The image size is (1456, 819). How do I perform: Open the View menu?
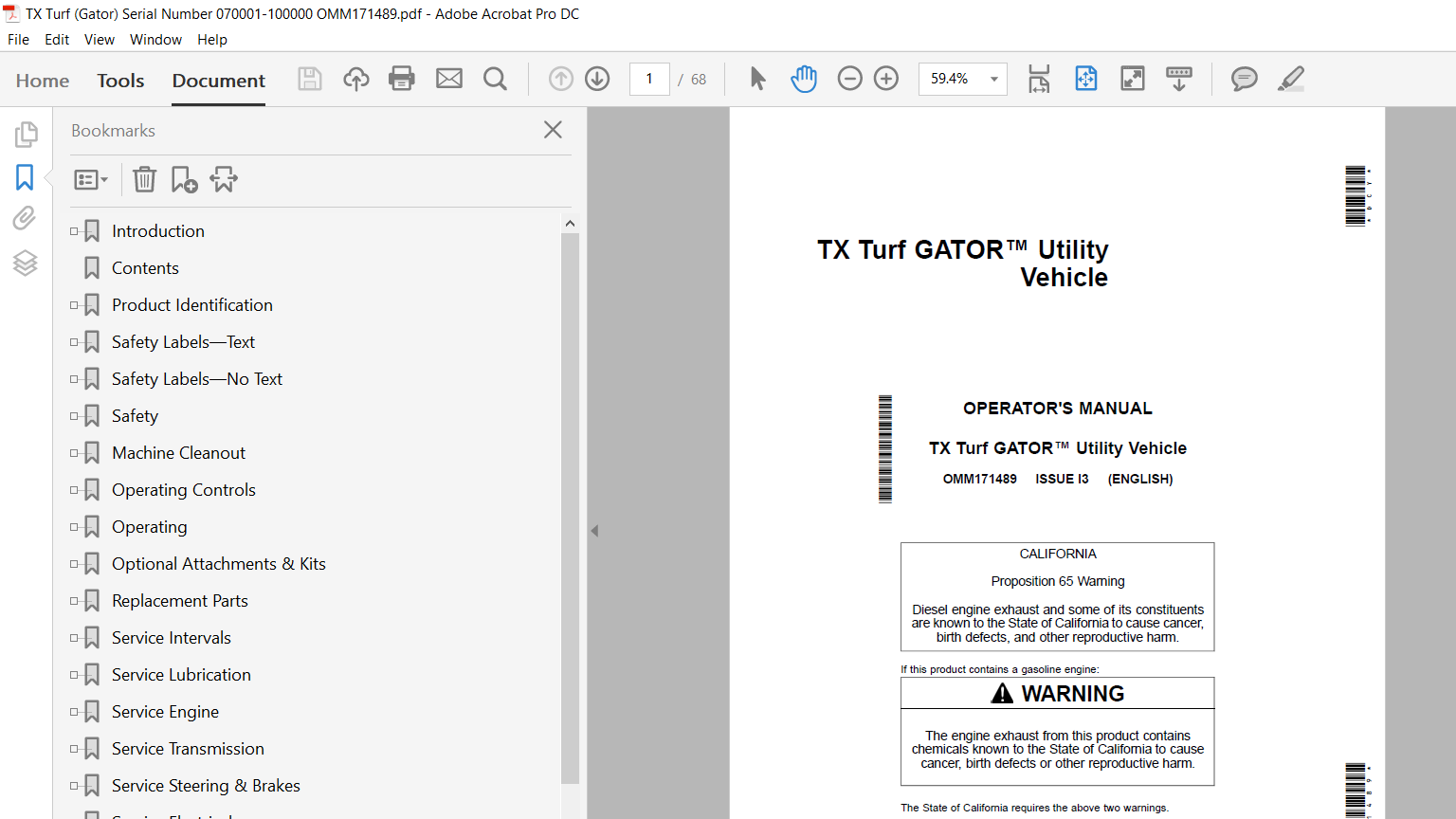[x=100, y=40]
